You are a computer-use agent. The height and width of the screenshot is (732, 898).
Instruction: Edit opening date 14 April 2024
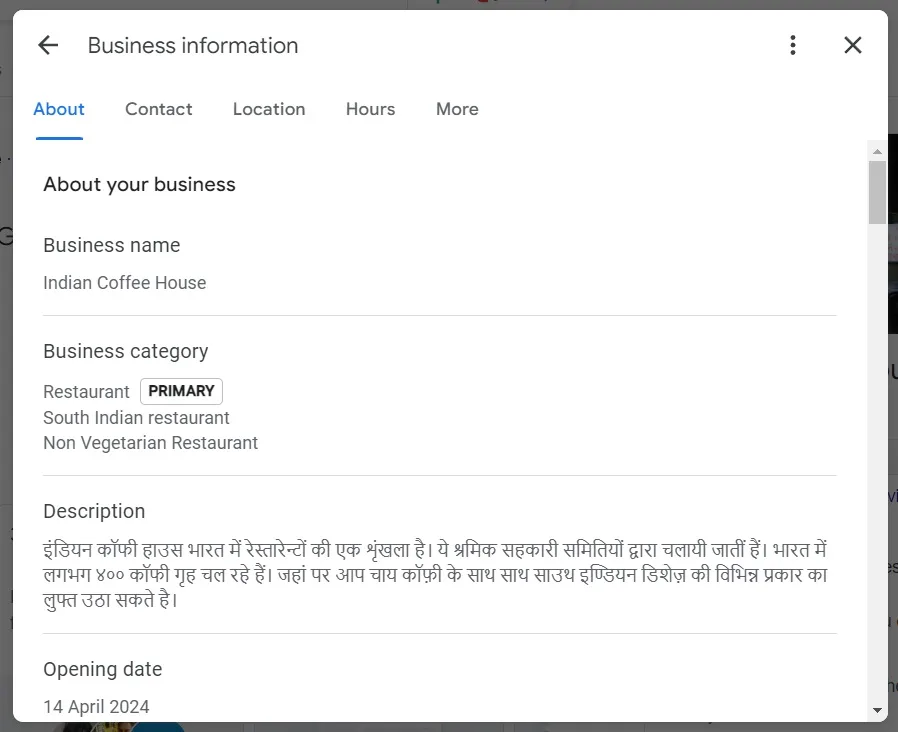tap(96, 707)
